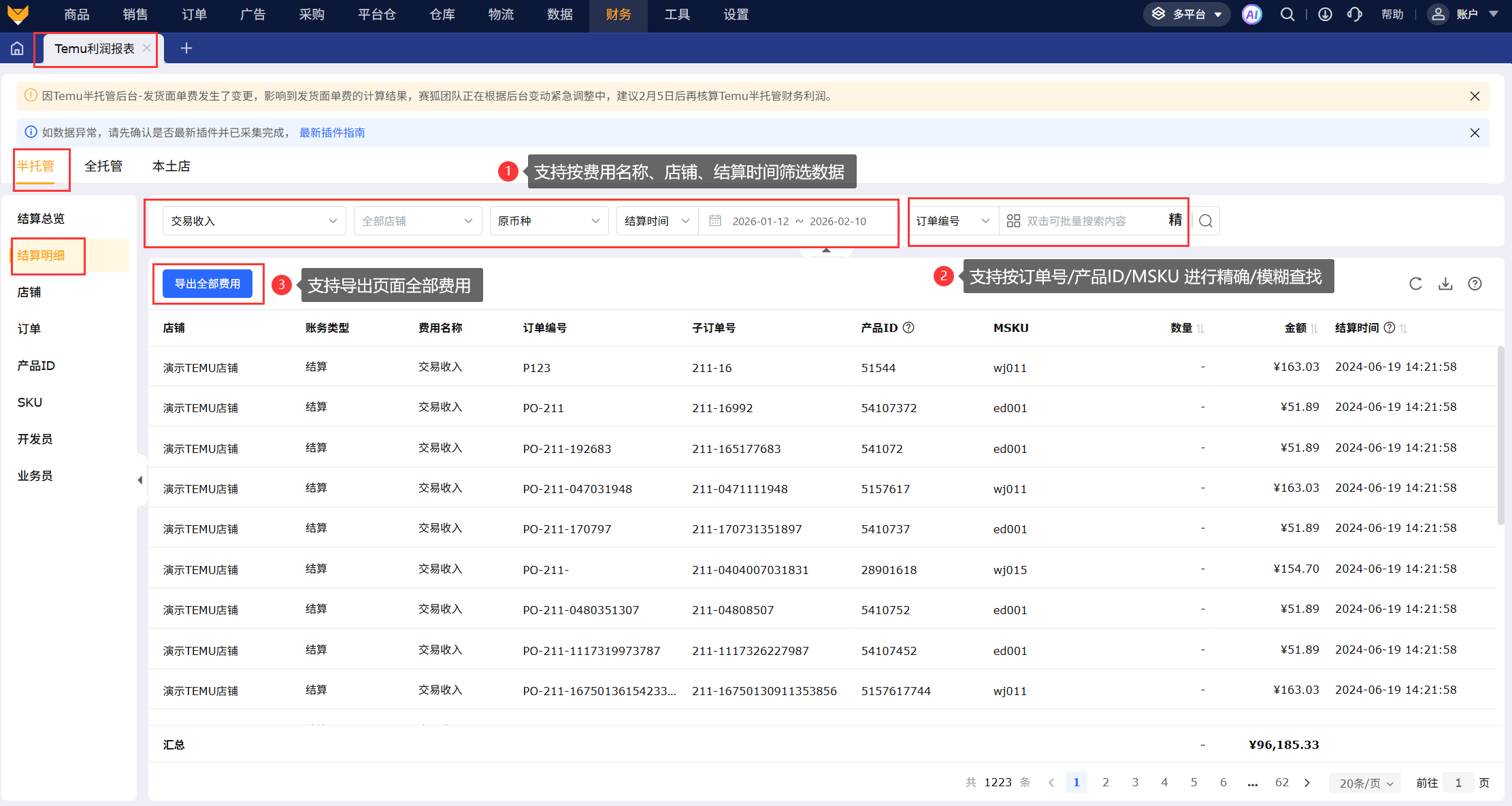Open the 最新插件指南 link
This screenshot has height=806, width=1512.
pos(332,133)
